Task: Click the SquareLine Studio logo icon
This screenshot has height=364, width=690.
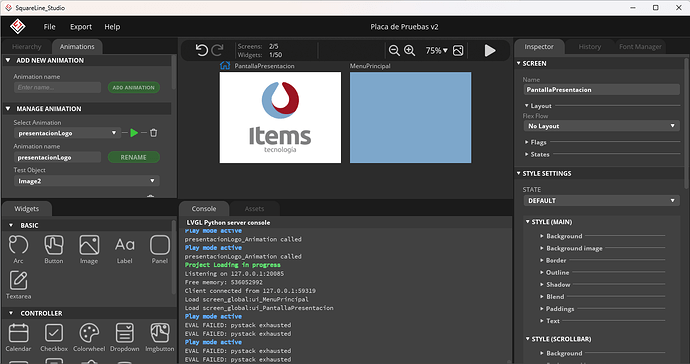Action: tap(18, 26)
